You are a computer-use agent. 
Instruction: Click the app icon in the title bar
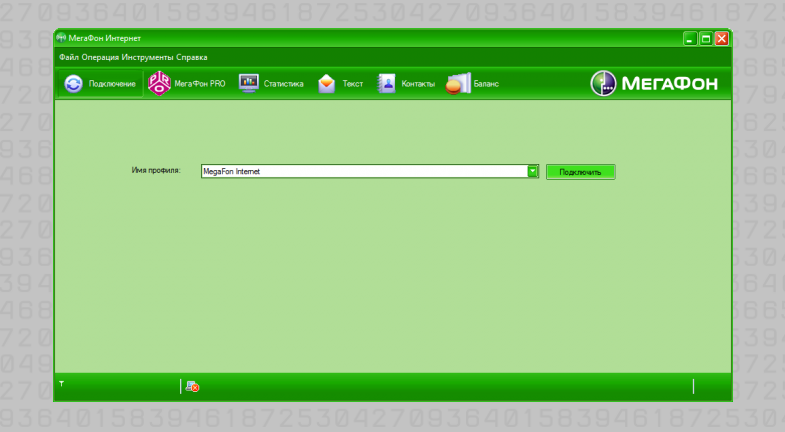[x=61, y=38]
